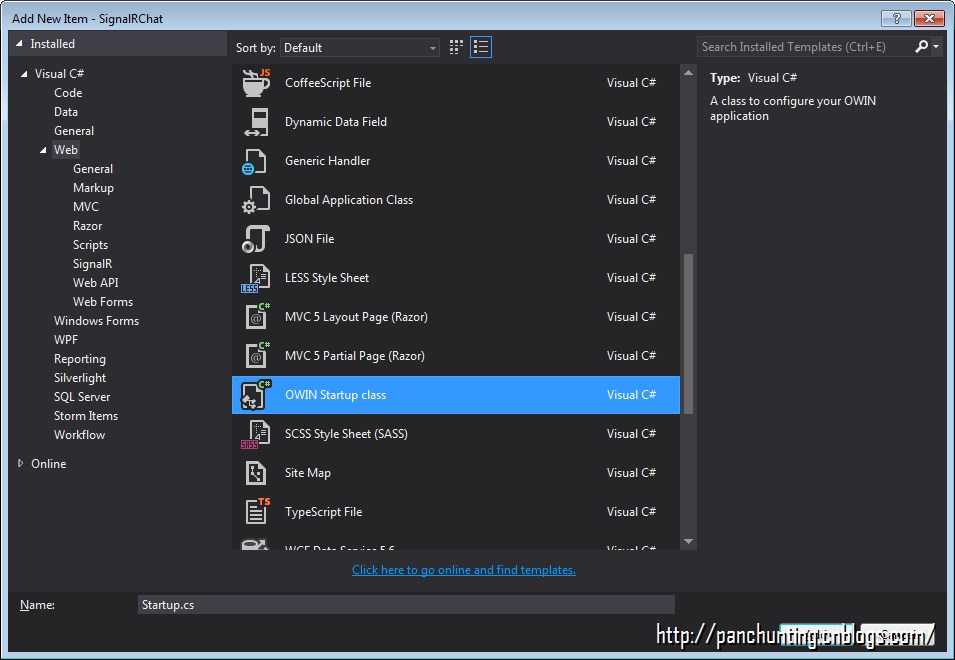
Task: Select the "SCSS Style Sheet (SASS)" name
Action: [x=346, y=434]
